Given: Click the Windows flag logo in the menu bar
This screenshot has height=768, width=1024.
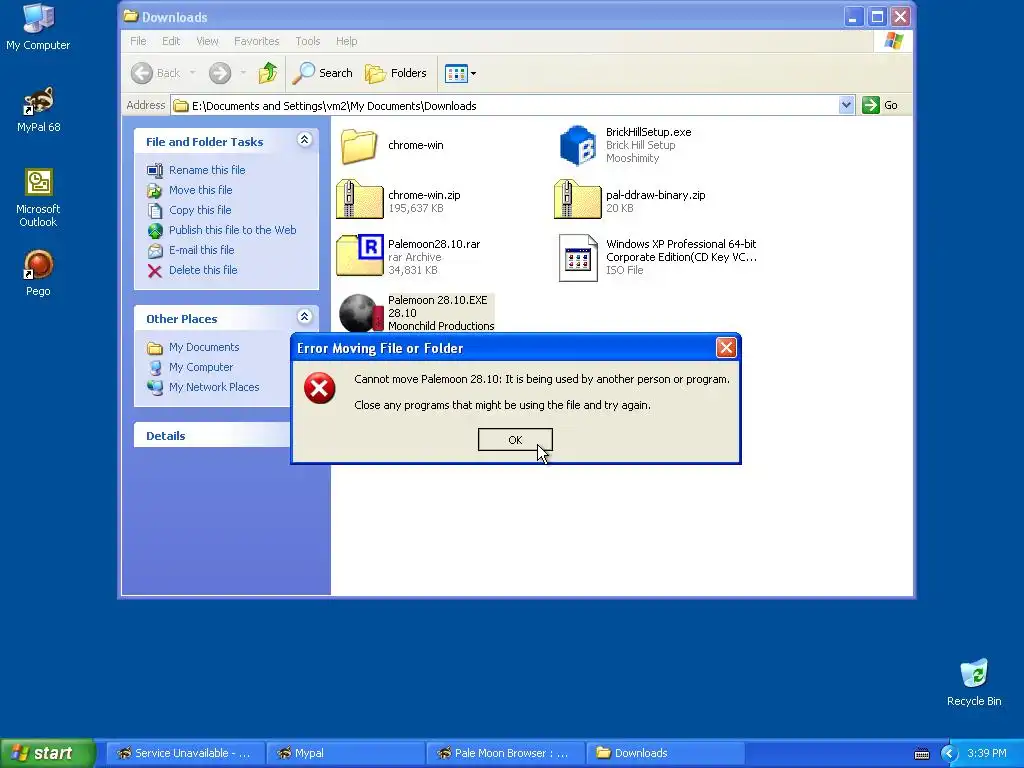Looking at the screenshot, I should (x=893, y=41).
